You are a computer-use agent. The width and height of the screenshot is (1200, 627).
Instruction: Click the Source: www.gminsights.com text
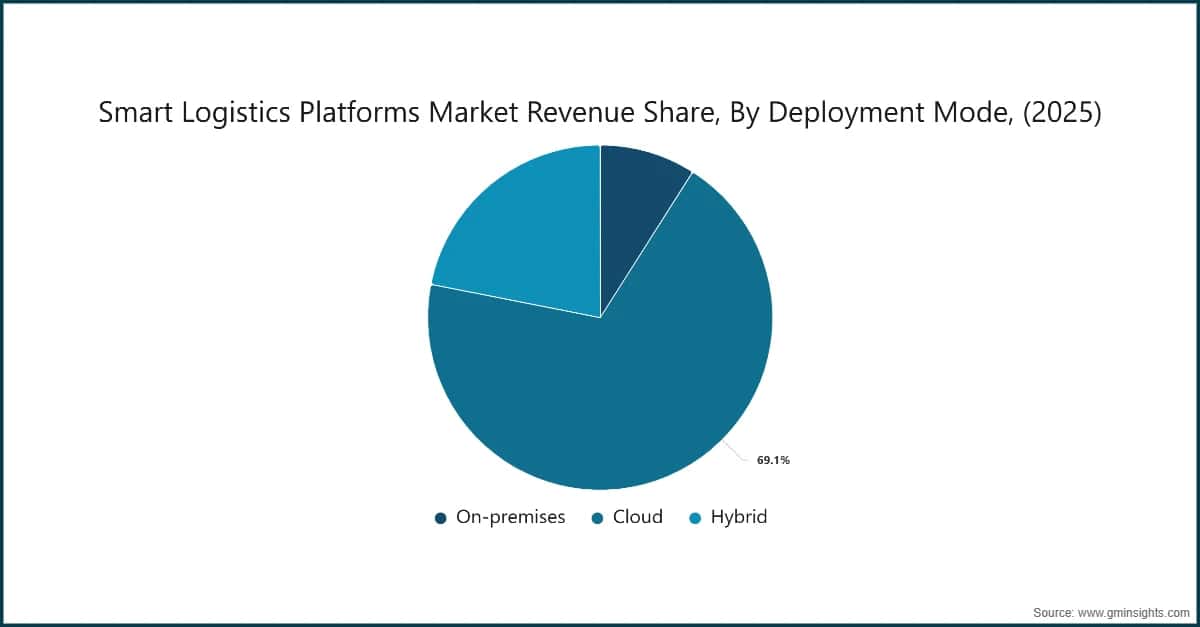click(1112, 611)
